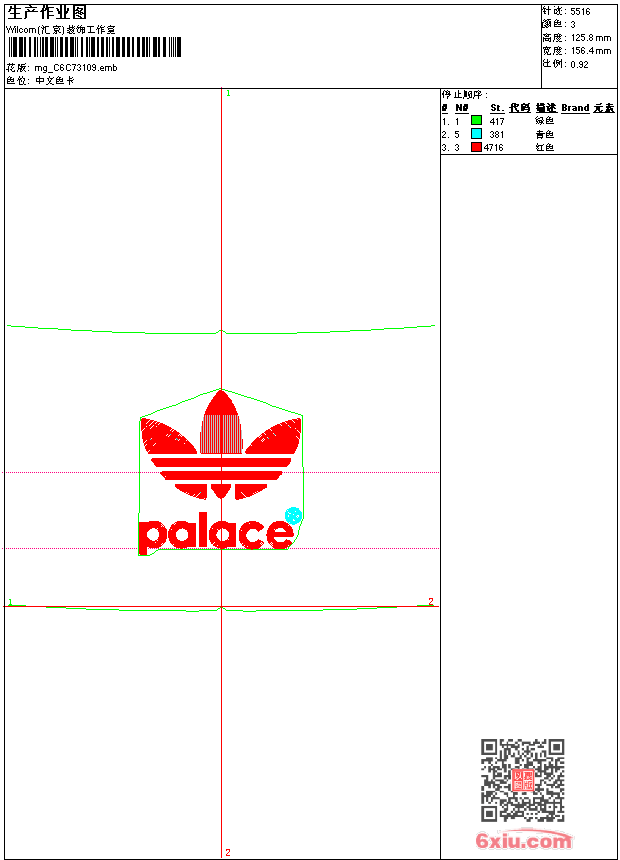Click the red '2' marker at the vertical axis bottom
Screen dimensions: 620x860
point(228,852)
